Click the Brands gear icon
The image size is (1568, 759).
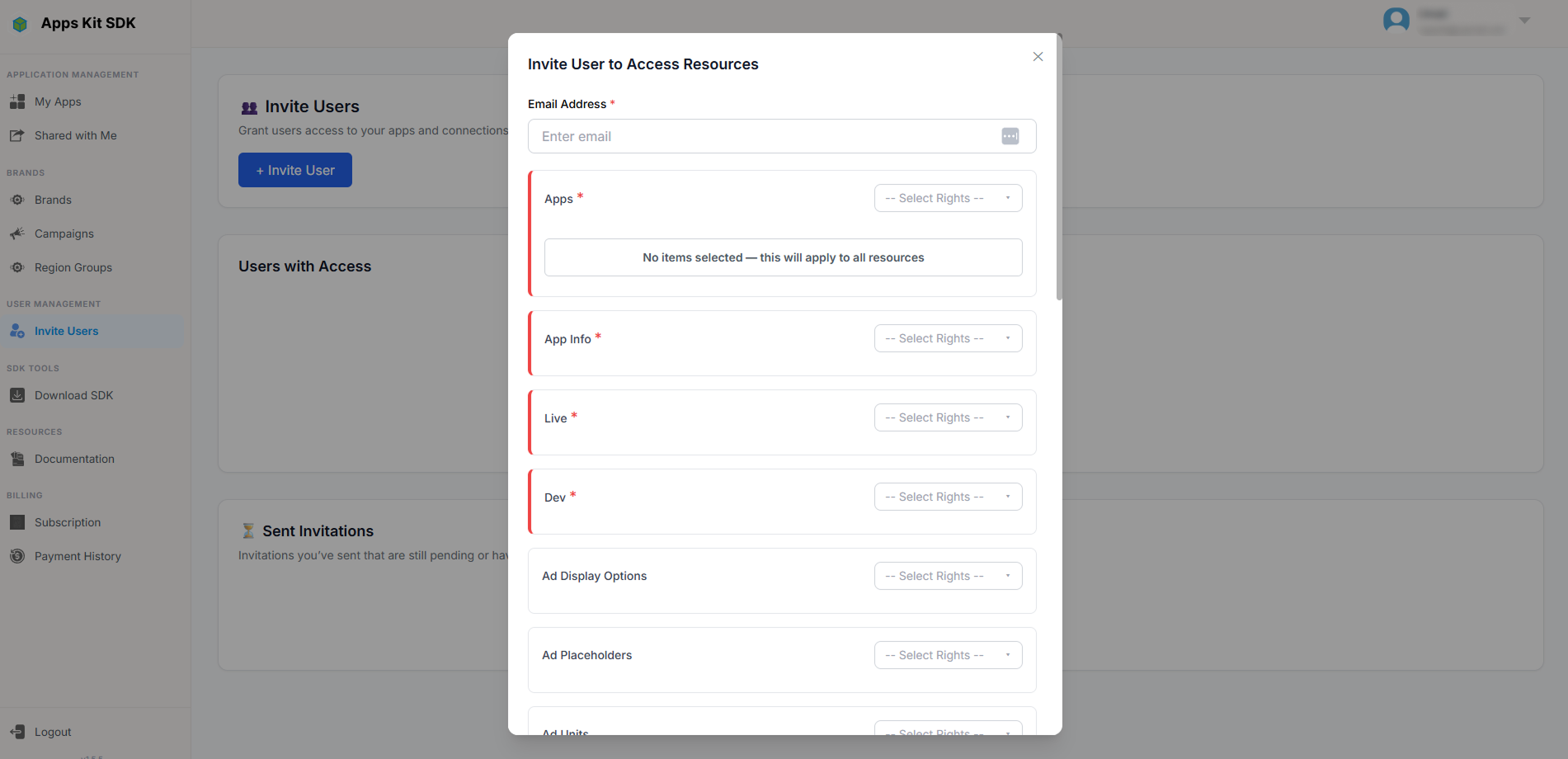pyautogui.click(x=17, y=200)
